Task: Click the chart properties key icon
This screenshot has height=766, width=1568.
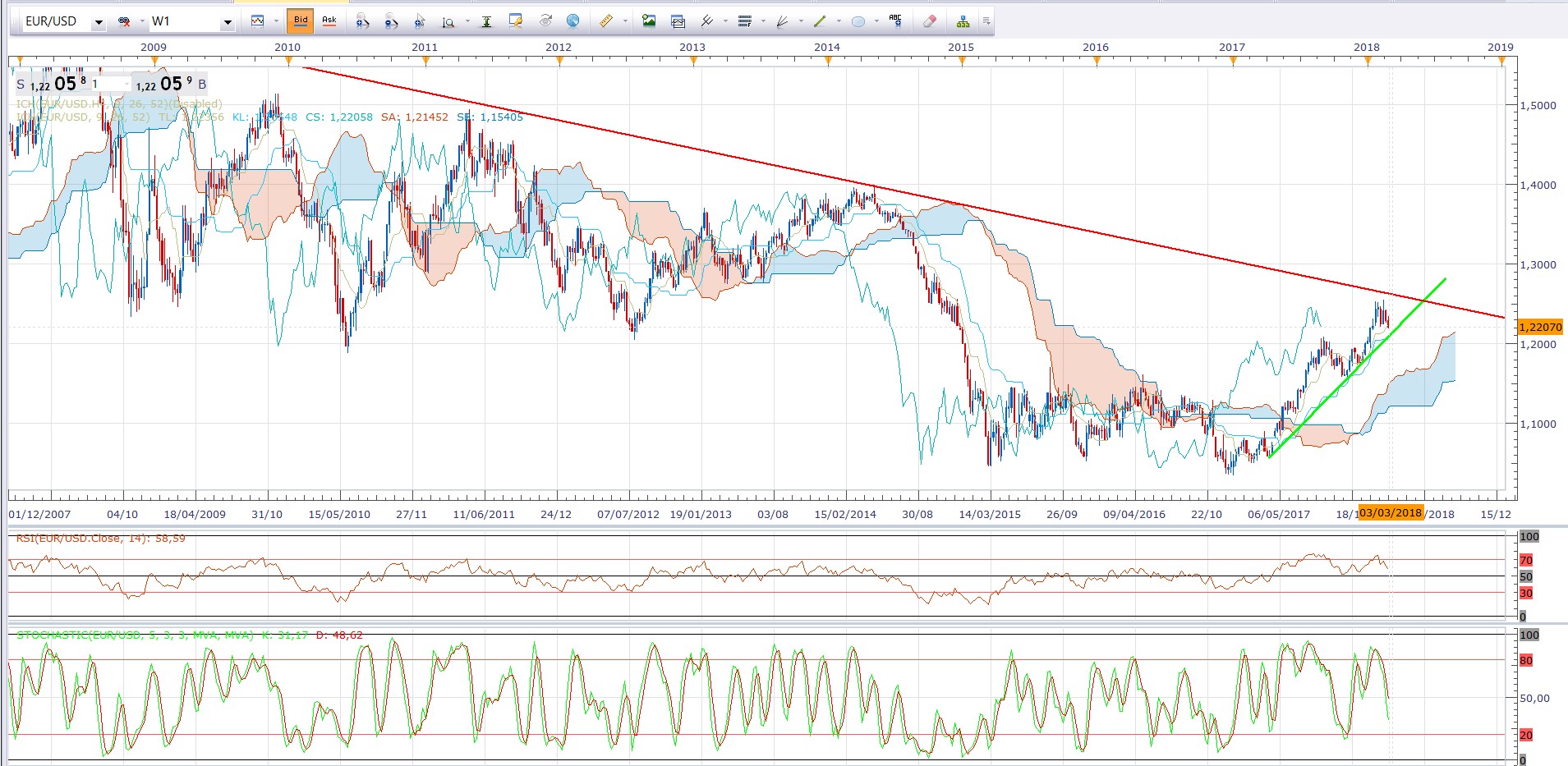Action: (x=516, y=21)
